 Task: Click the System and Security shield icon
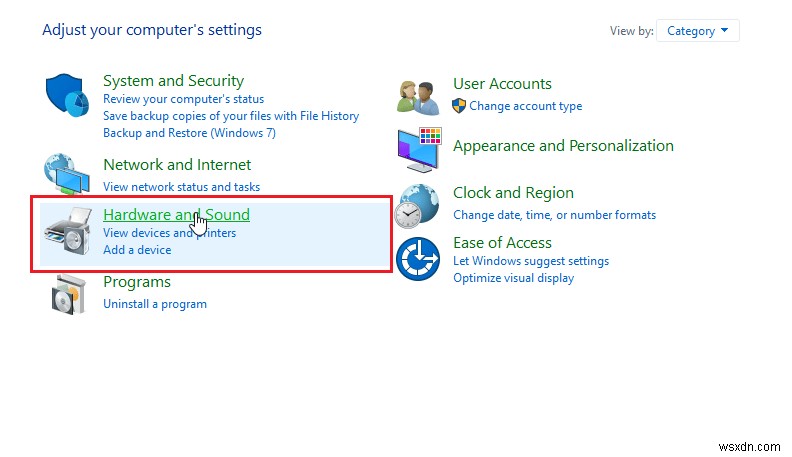68,97
